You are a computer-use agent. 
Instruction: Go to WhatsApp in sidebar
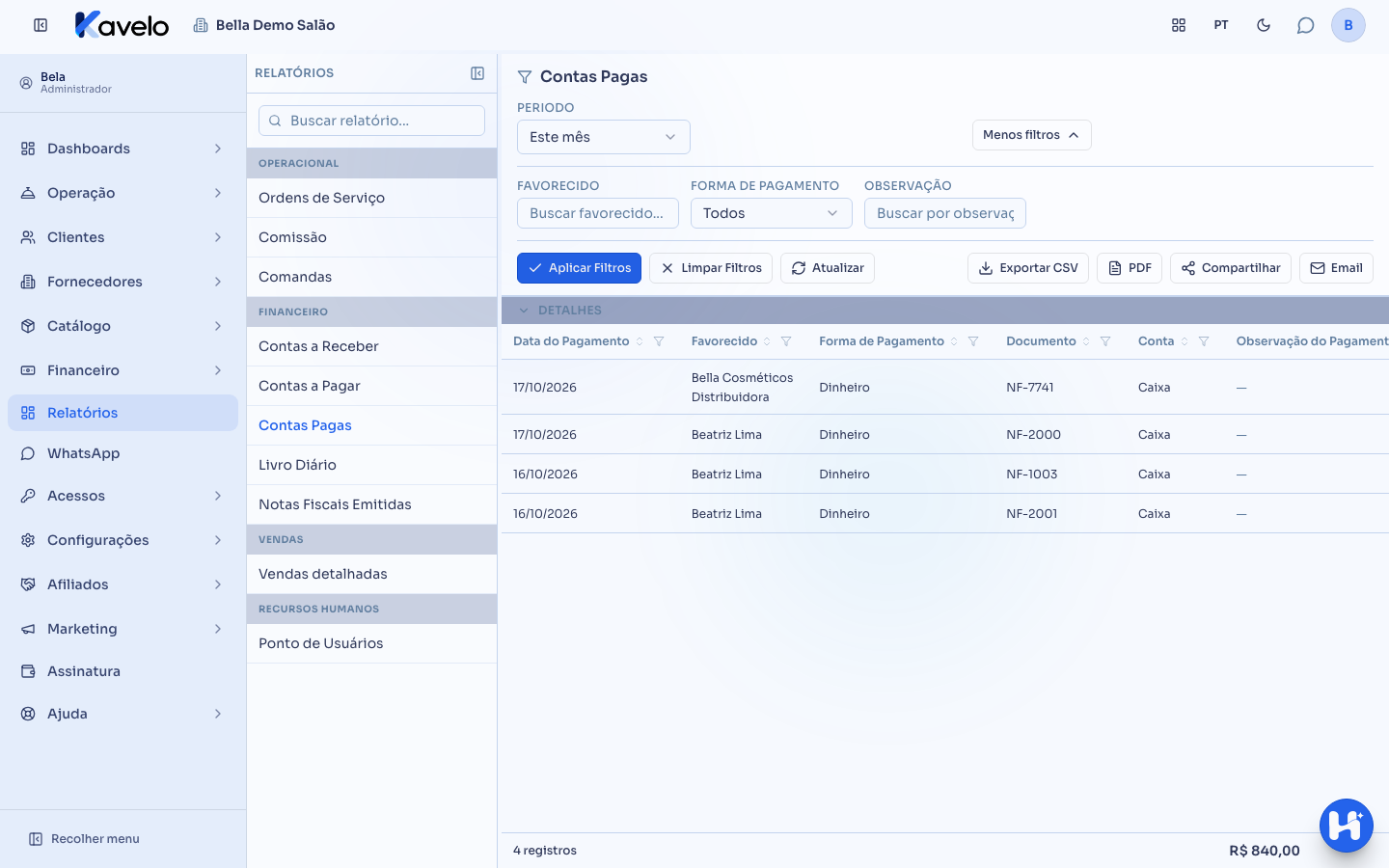tap(123, 453)
